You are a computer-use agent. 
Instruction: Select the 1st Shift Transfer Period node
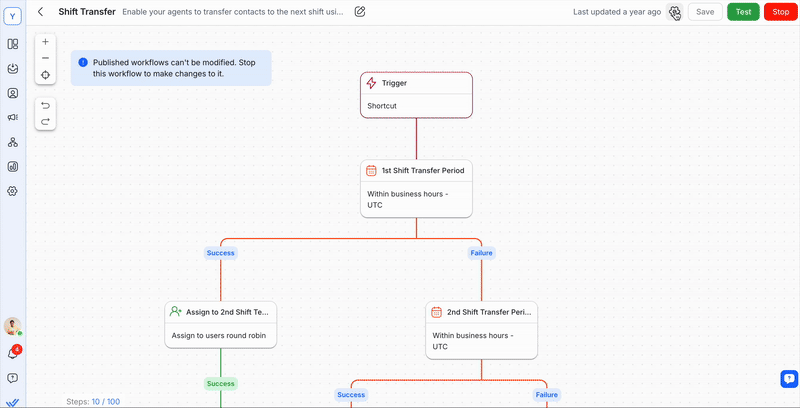coord(416,187)
